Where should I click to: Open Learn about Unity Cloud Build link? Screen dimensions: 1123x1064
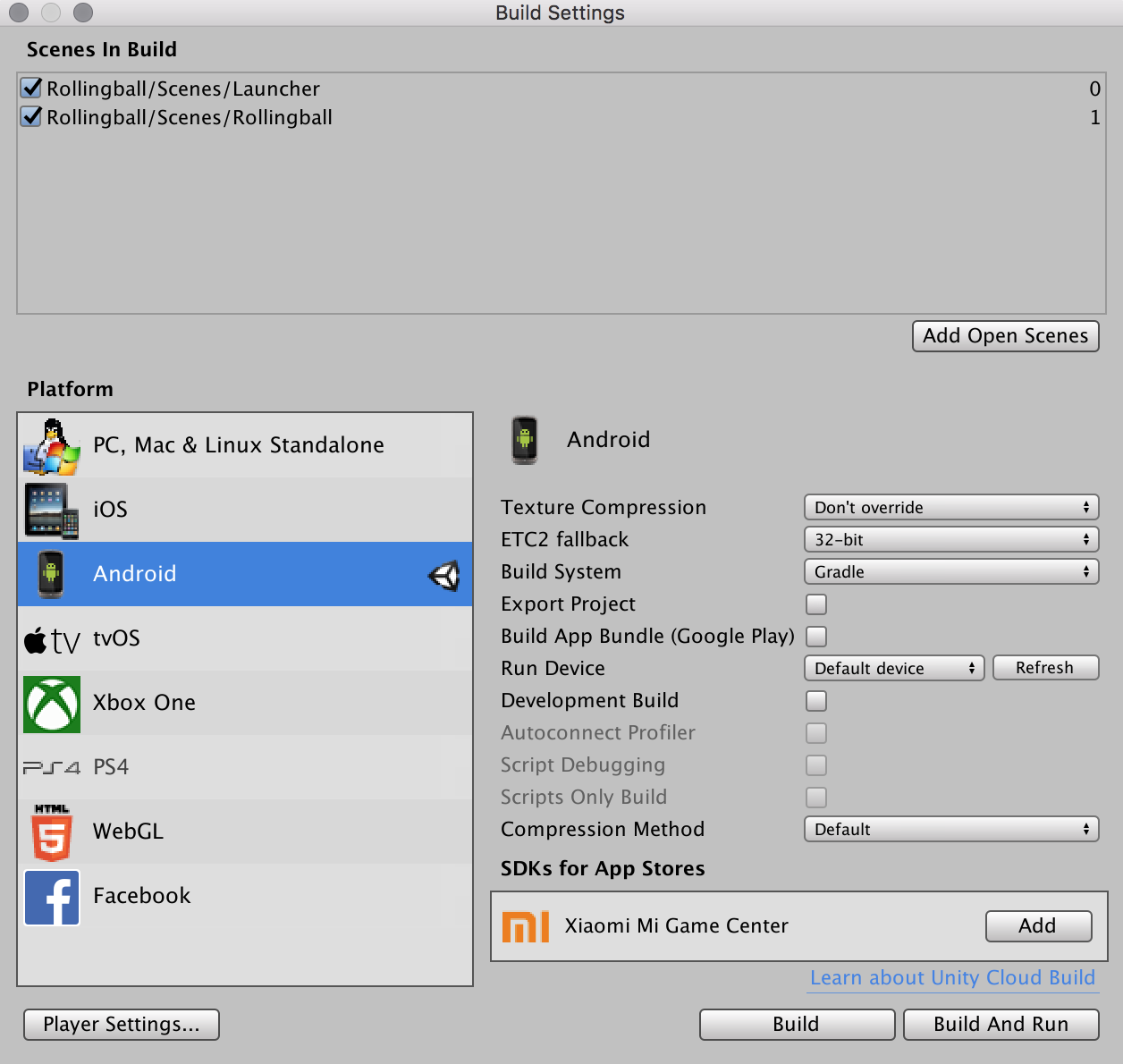[952, 978]
